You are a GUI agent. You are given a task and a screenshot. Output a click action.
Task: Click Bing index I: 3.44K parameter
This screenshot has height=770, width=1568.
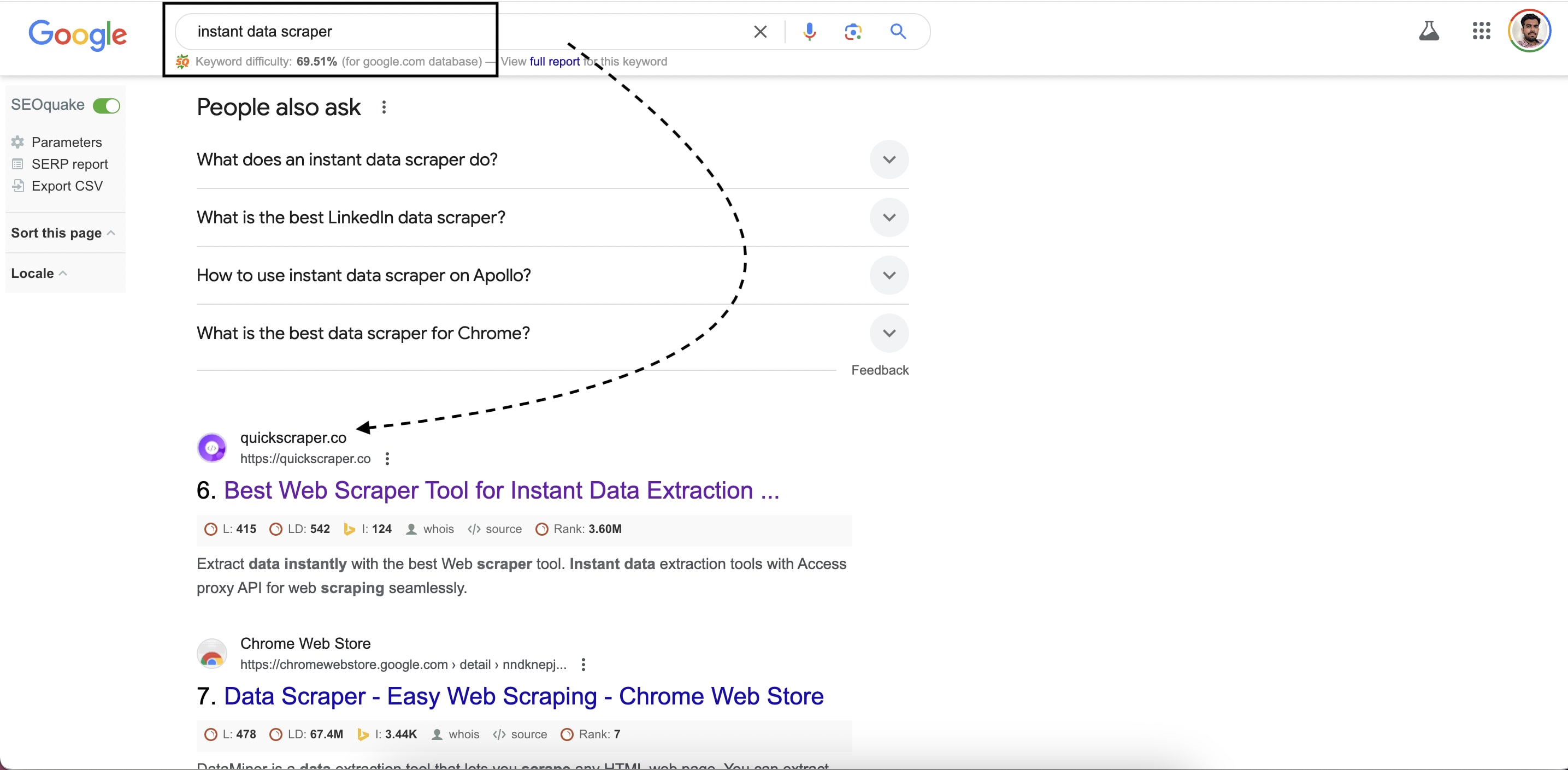click(x=387, y=735)
